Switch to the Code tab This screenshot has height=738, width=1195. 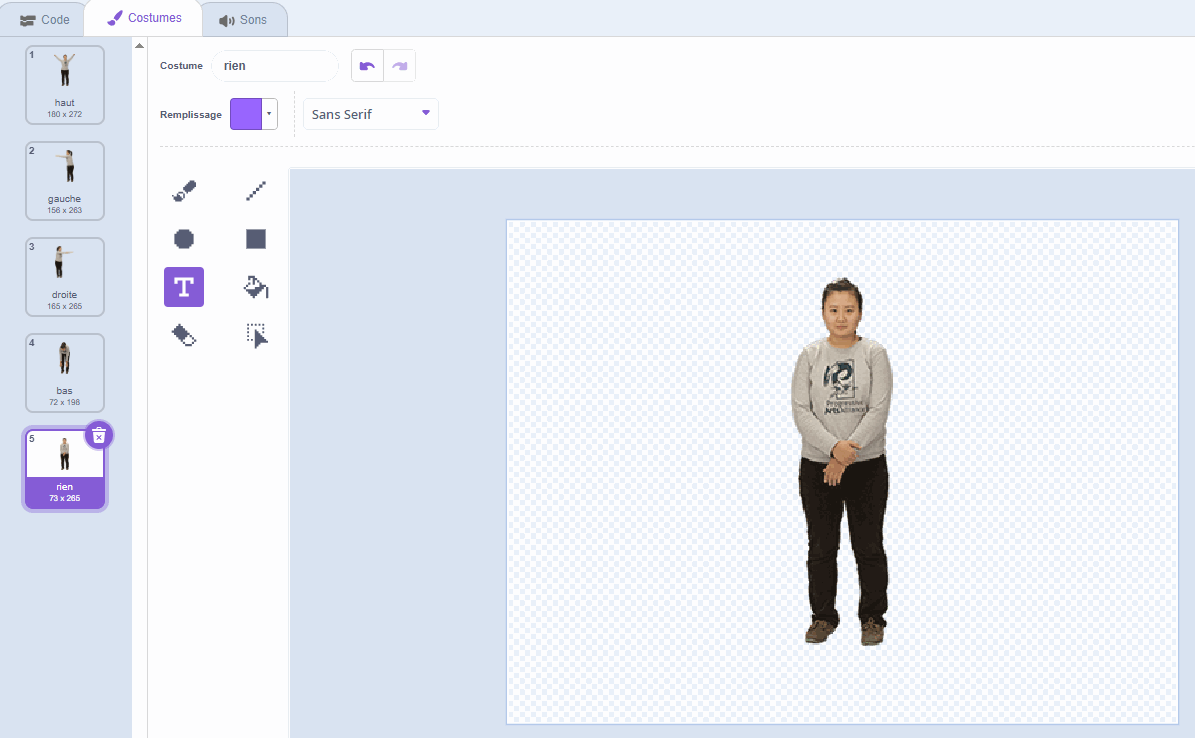point(45,19)
